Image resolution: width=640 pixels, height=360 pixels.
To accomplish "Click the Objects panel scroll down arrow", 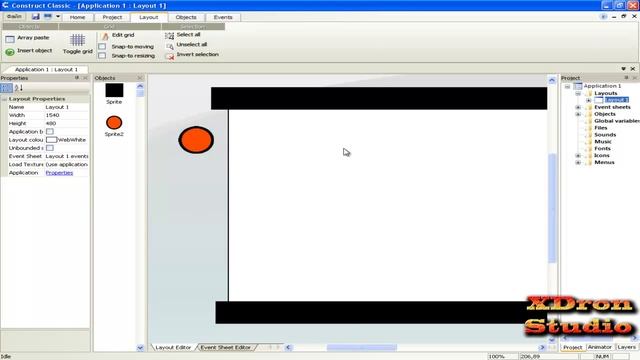I will coord(140,348).
